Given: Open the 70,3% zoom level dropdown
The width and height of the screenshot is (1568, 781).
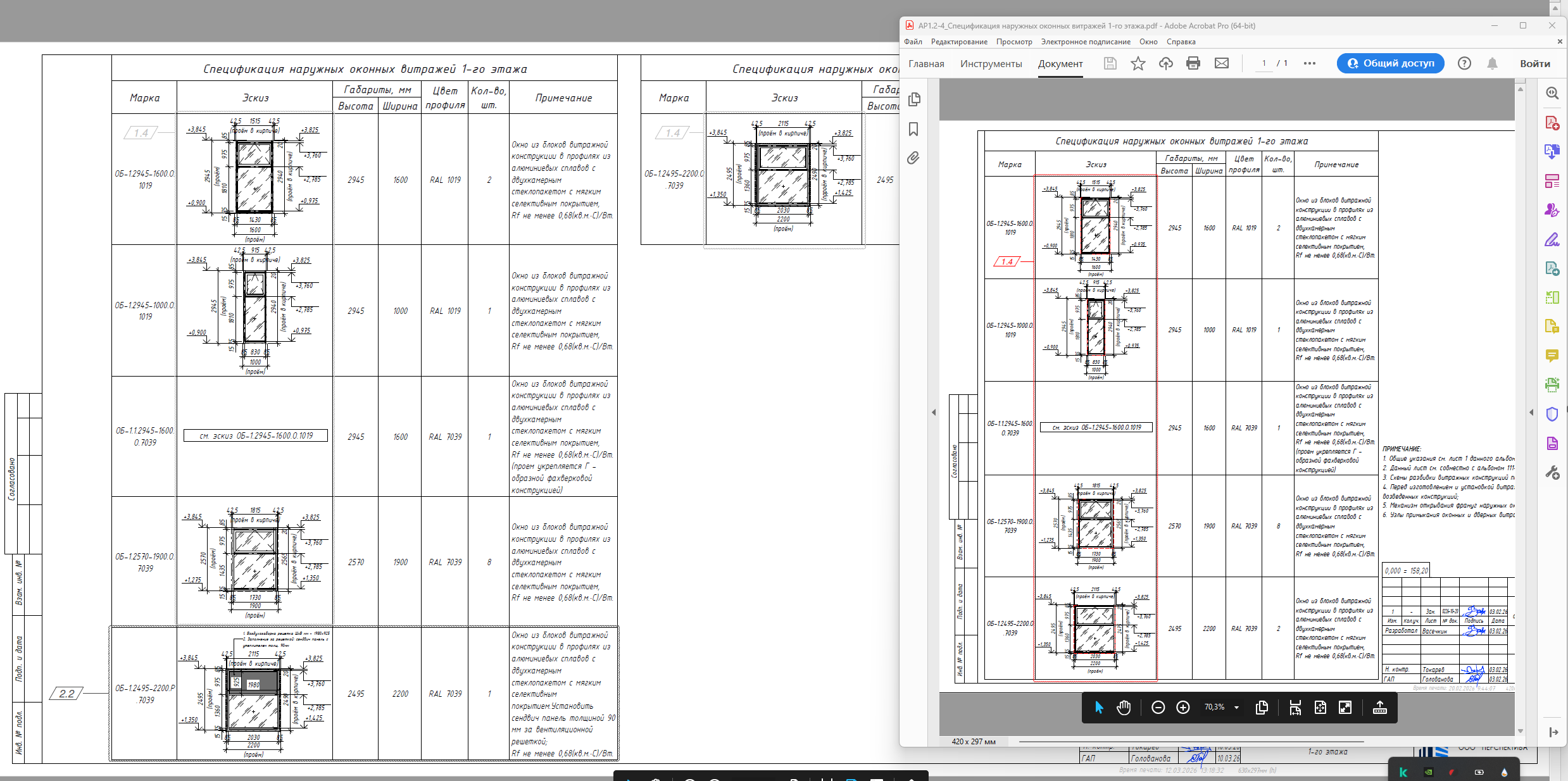Looking at the screenshot, I should point(1236,708).
